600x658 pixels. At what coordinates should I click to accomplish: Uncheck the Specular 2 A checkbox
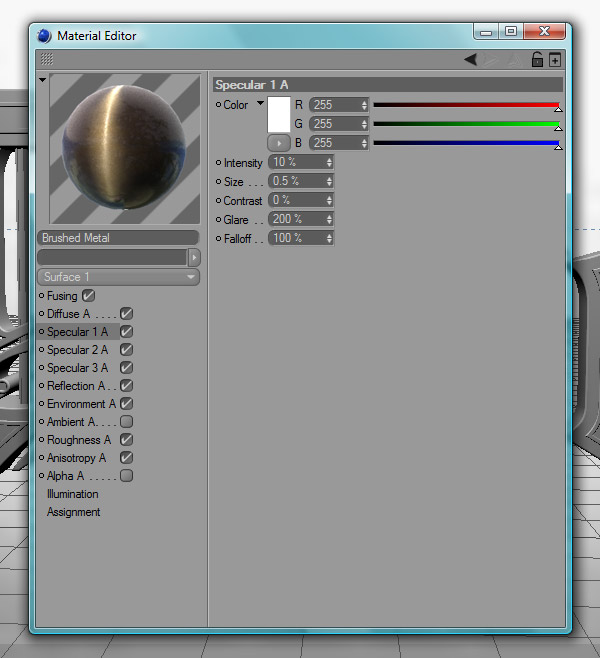point(126,350)
